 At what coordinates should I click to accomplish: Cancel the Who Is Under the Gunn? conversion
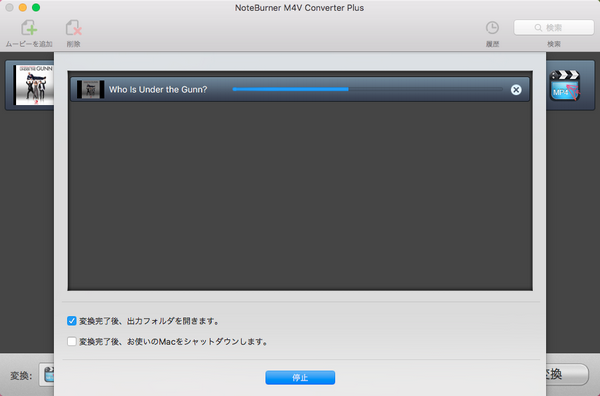[x=516, y=90]
